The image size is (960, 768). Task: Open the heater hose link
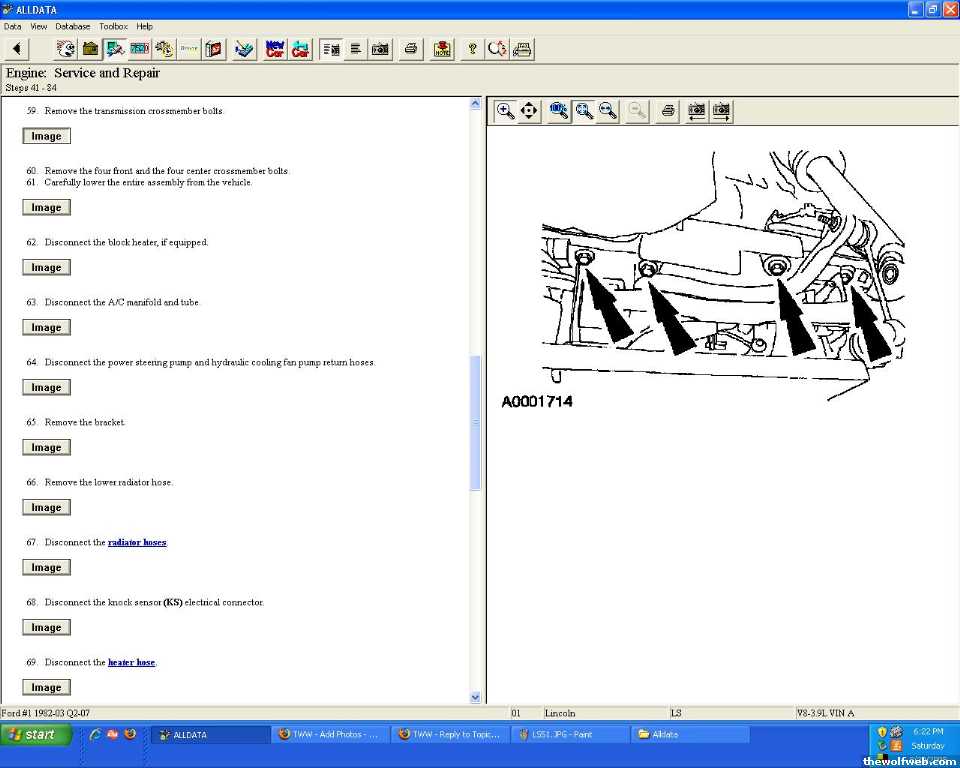coord(131,663)
